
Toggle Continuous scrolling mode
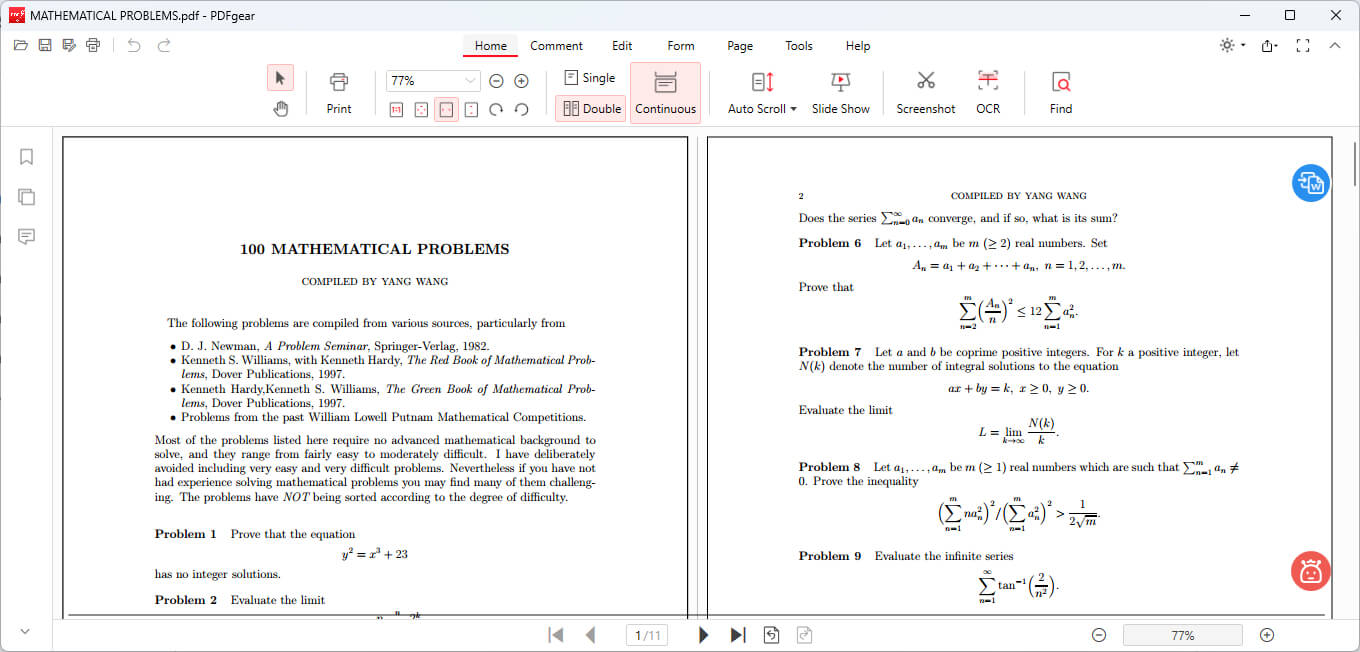point(665,93)
